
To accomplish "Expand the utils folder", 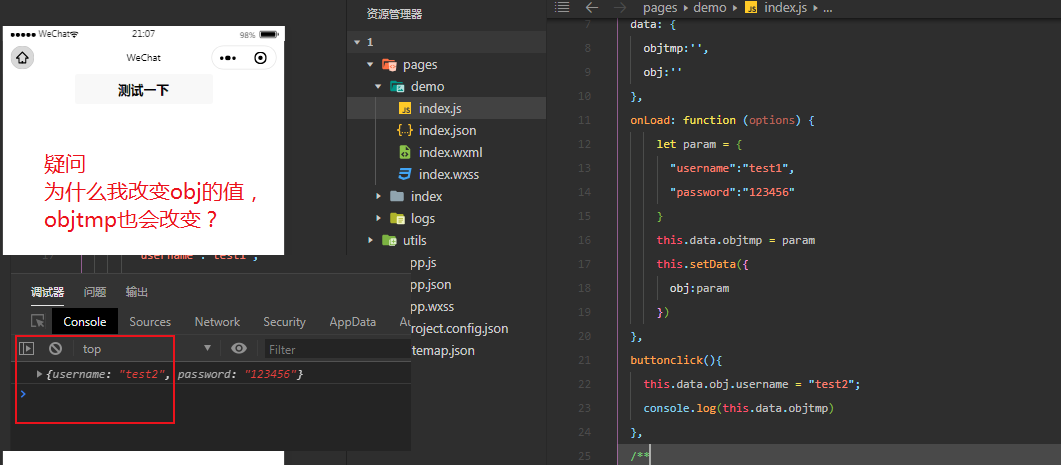I will pyautogui.click(x=370, y=240).
